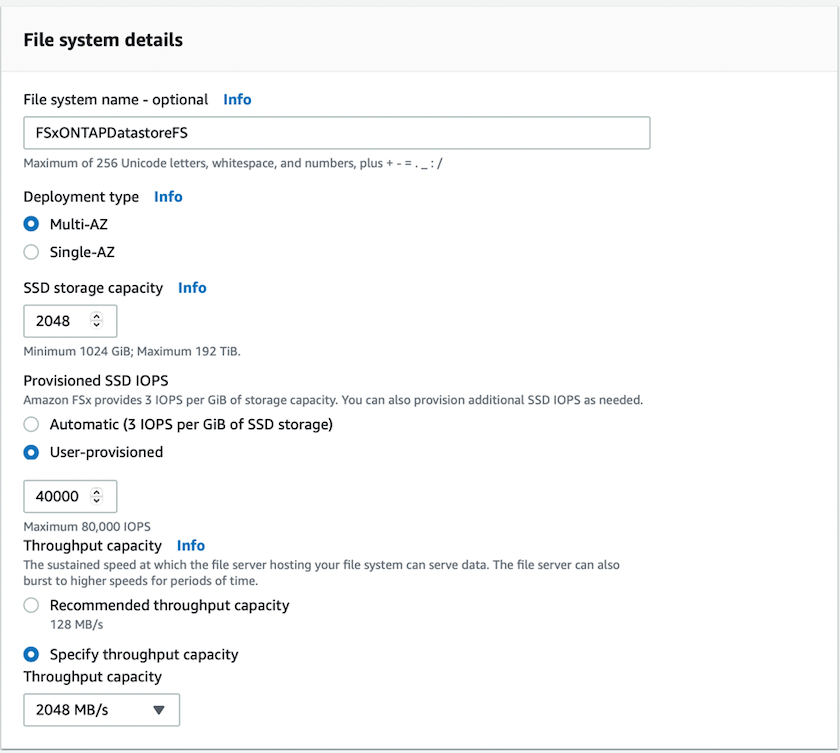The image size is (840, 753).
Task: Enable Specify throughput capacity option
Action: [x=32, y=655]
